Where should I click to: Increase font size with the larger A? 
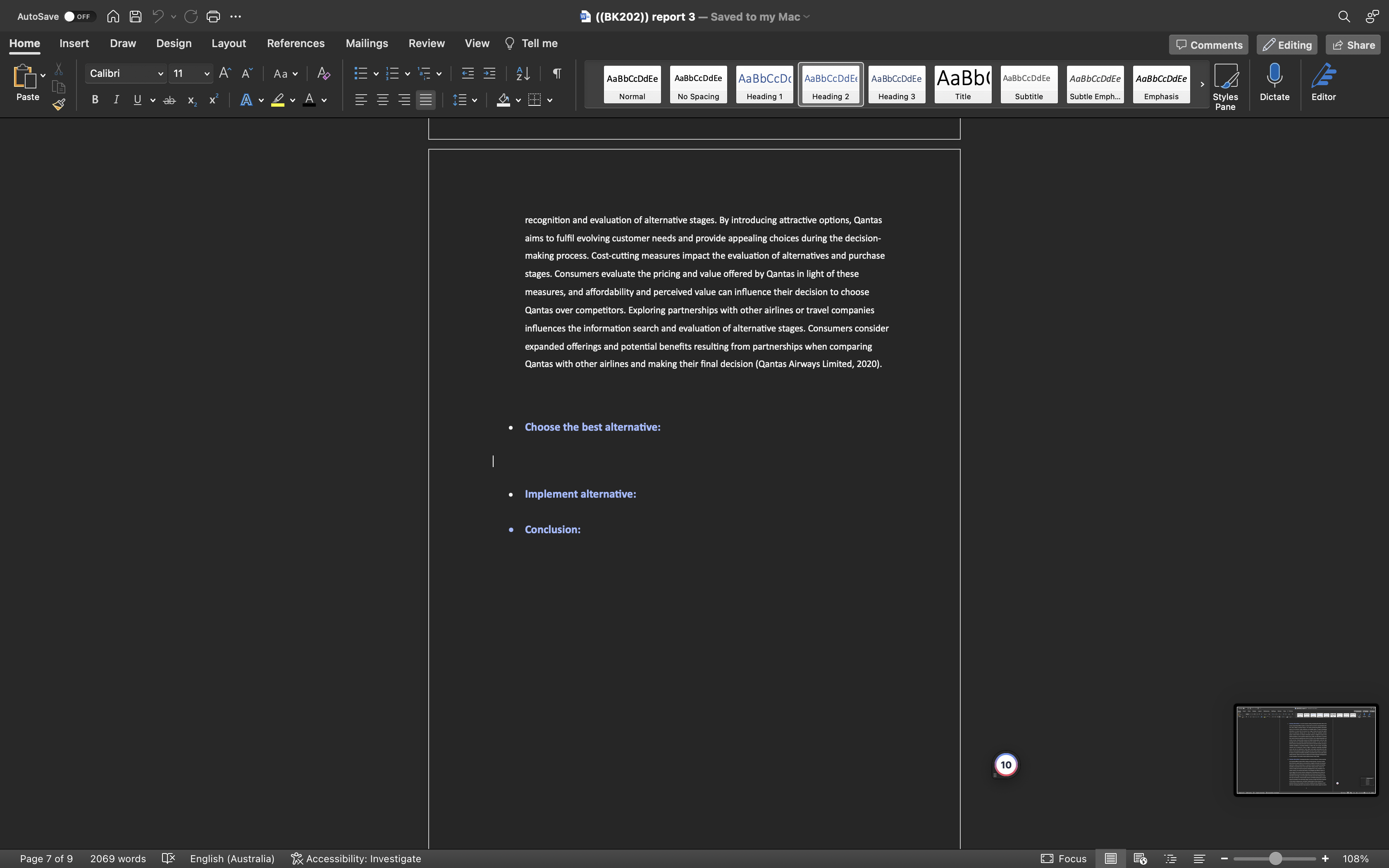pos(225,74)
